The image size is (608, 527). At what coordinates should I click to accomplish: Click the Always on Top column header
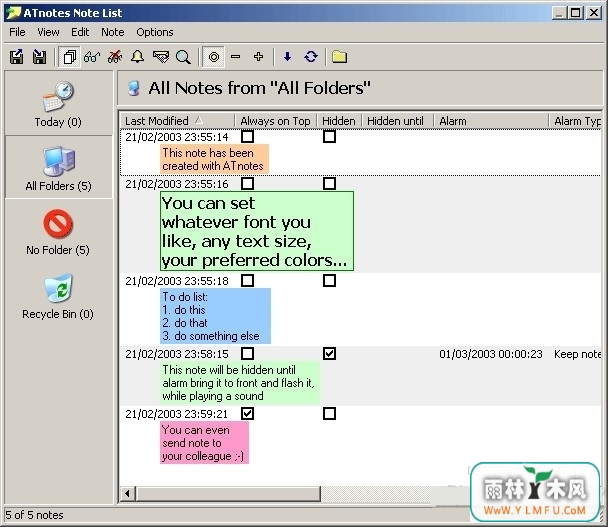(276, 121)
